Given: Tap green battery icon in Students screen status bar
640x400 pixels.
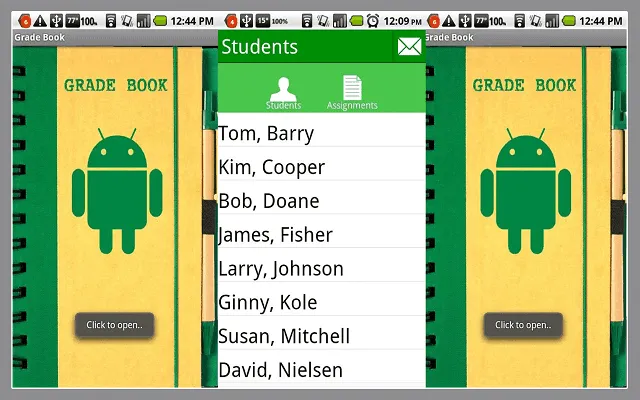Looking at the screenshot, I should click(x=356, y=21).
